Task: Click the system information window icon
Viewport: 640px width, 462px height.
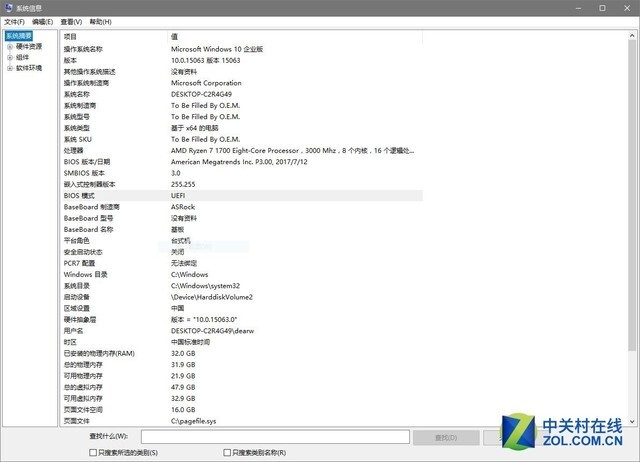Action: tap(8, 8)
